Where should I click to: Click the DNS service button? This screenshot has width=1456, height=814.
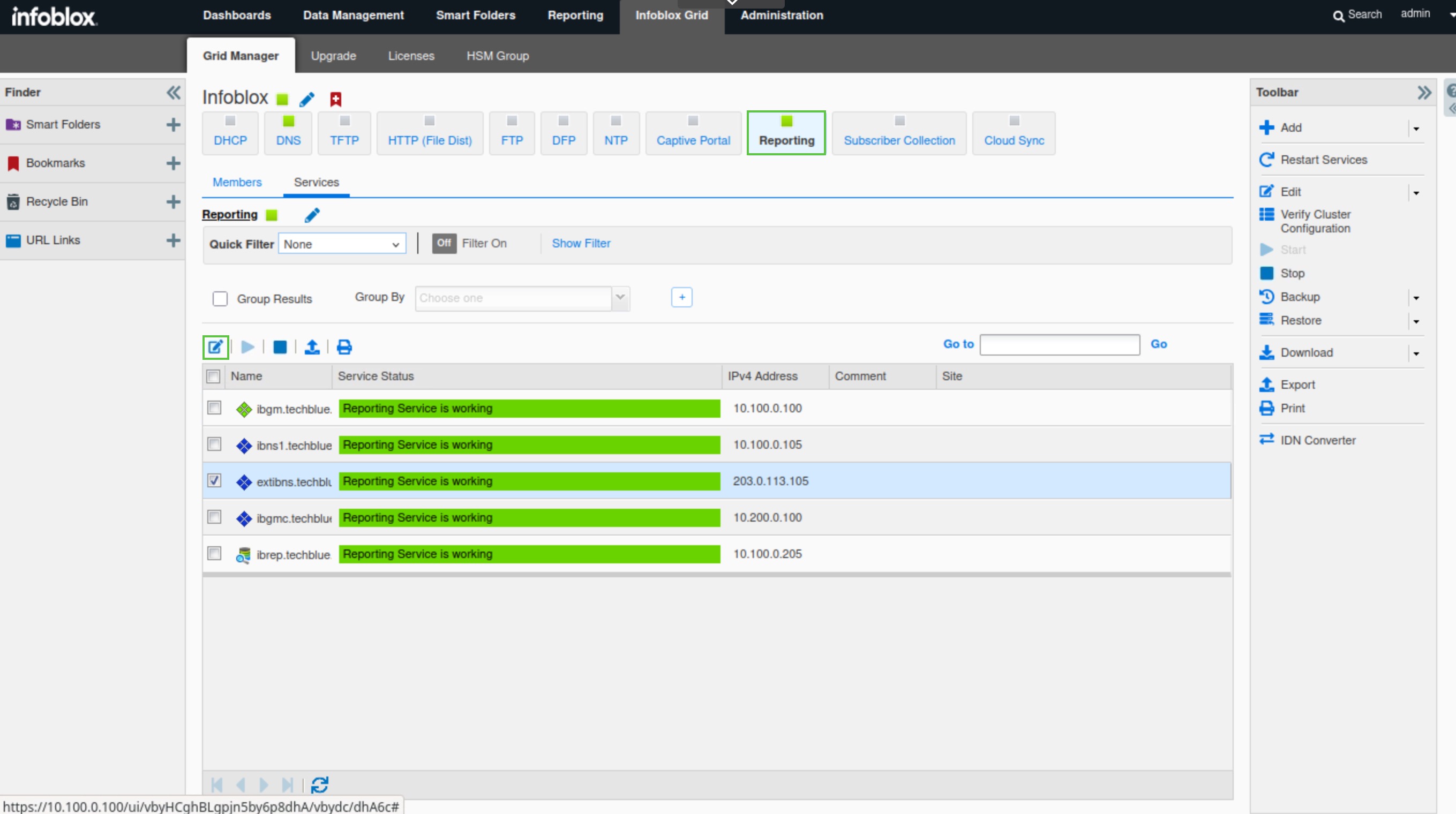288,133
